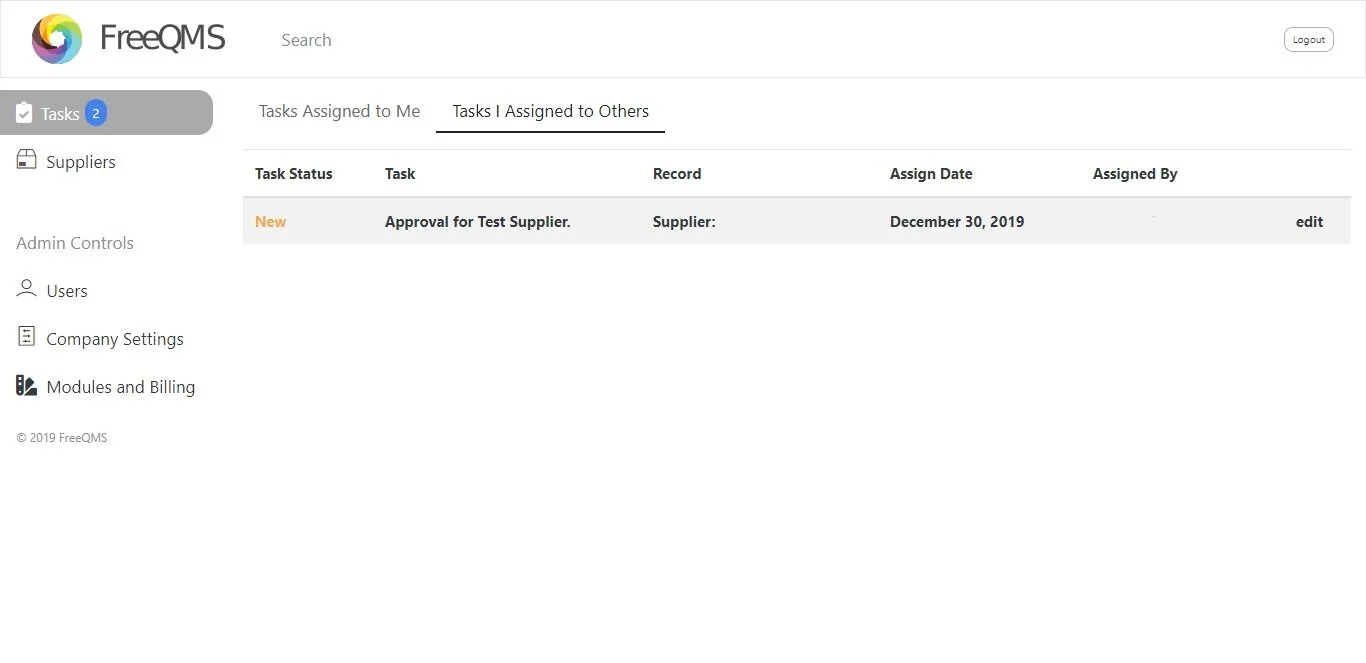Click the Users person icon
This screenshot has height=663, width=1366.
pyautogui.click(x=27, y=289)
